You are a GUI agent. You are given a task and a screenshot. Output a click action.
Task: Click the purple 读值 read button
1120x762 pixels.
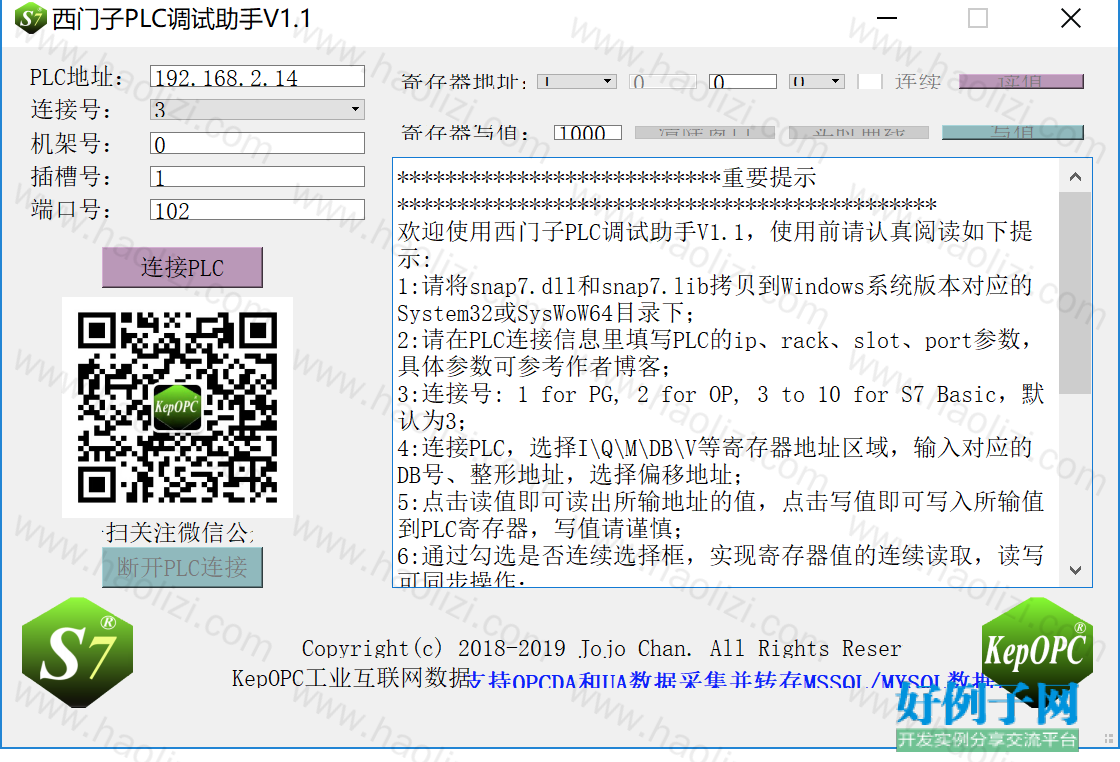(x=1021, y=81)
